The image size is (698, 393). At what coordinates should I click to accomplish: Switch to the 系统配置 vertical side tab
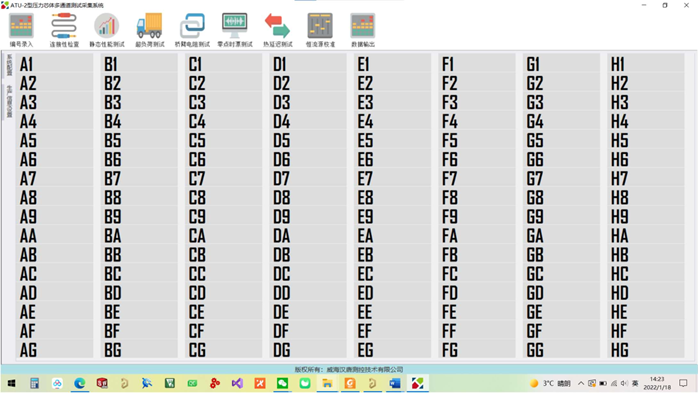click(x=9, y=65)
